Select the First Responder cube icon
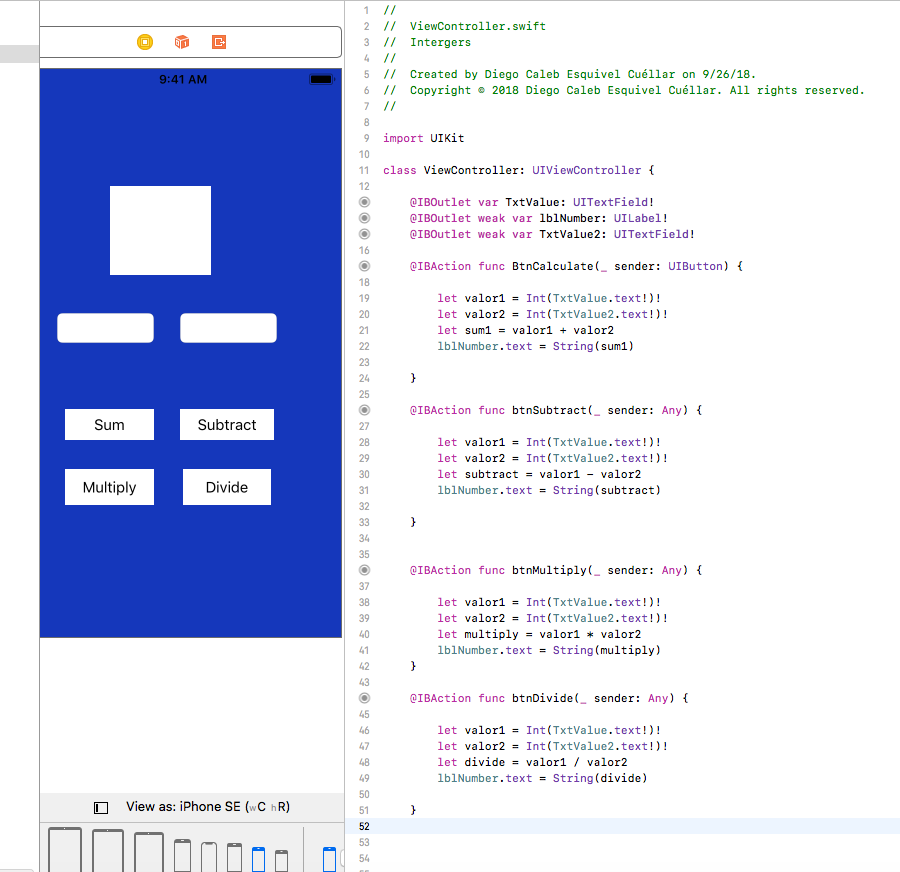This screenshot has width=900, height=872. tap(182, 42)
